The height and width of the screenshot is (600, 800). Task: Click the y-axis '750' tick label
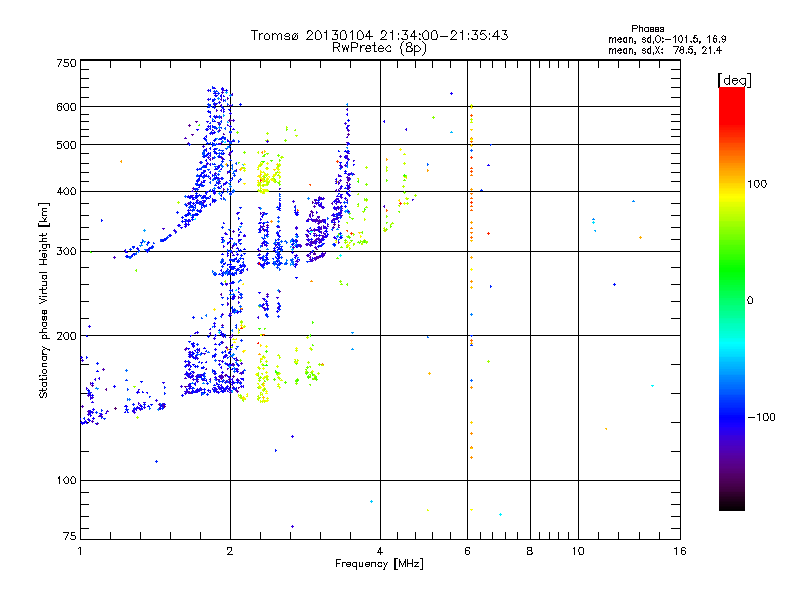point(66,63)
